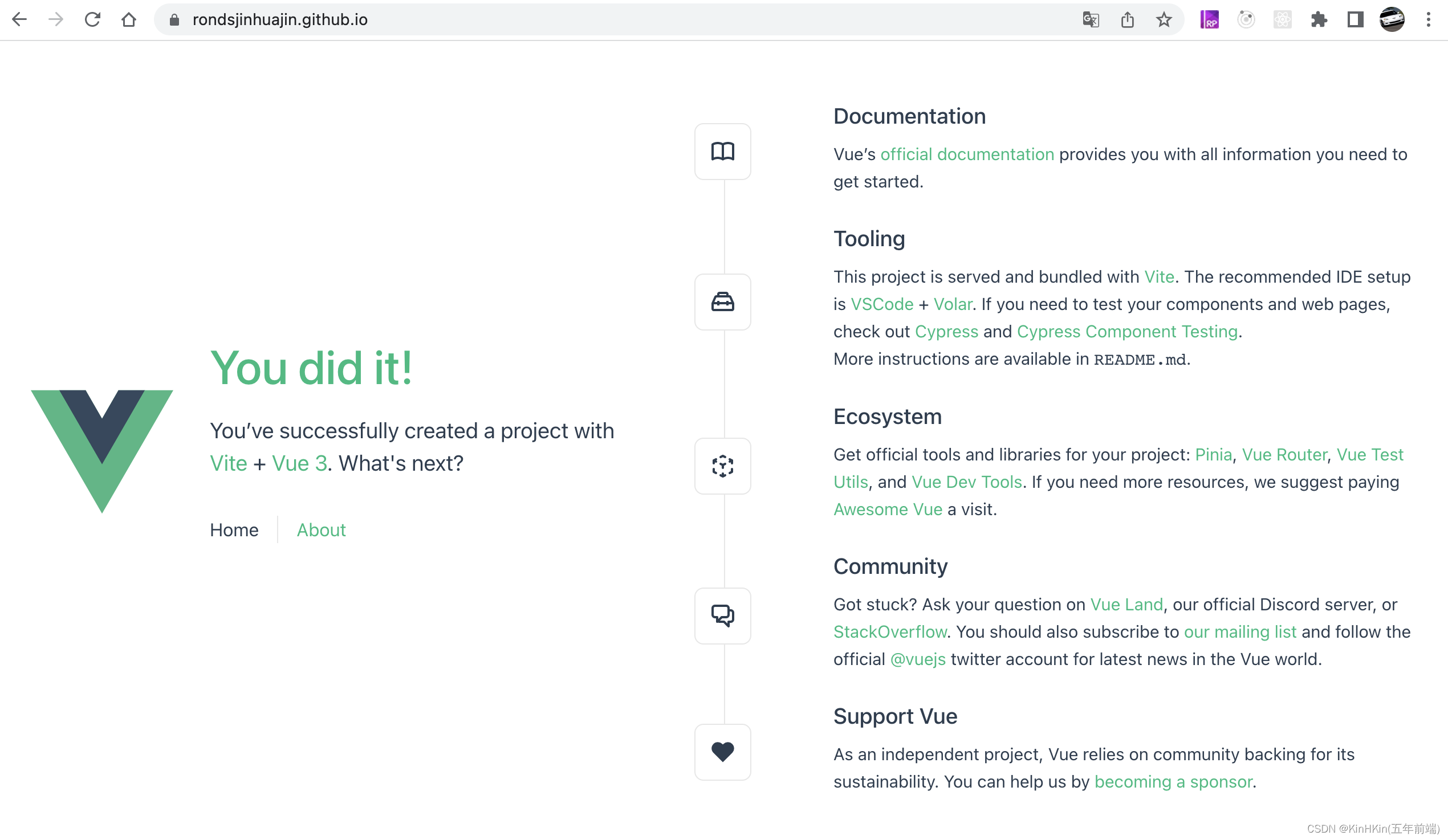This screenshot has width=1448, height=840.
Task: Toggle the browser side panel
Action: (1356, 19)
